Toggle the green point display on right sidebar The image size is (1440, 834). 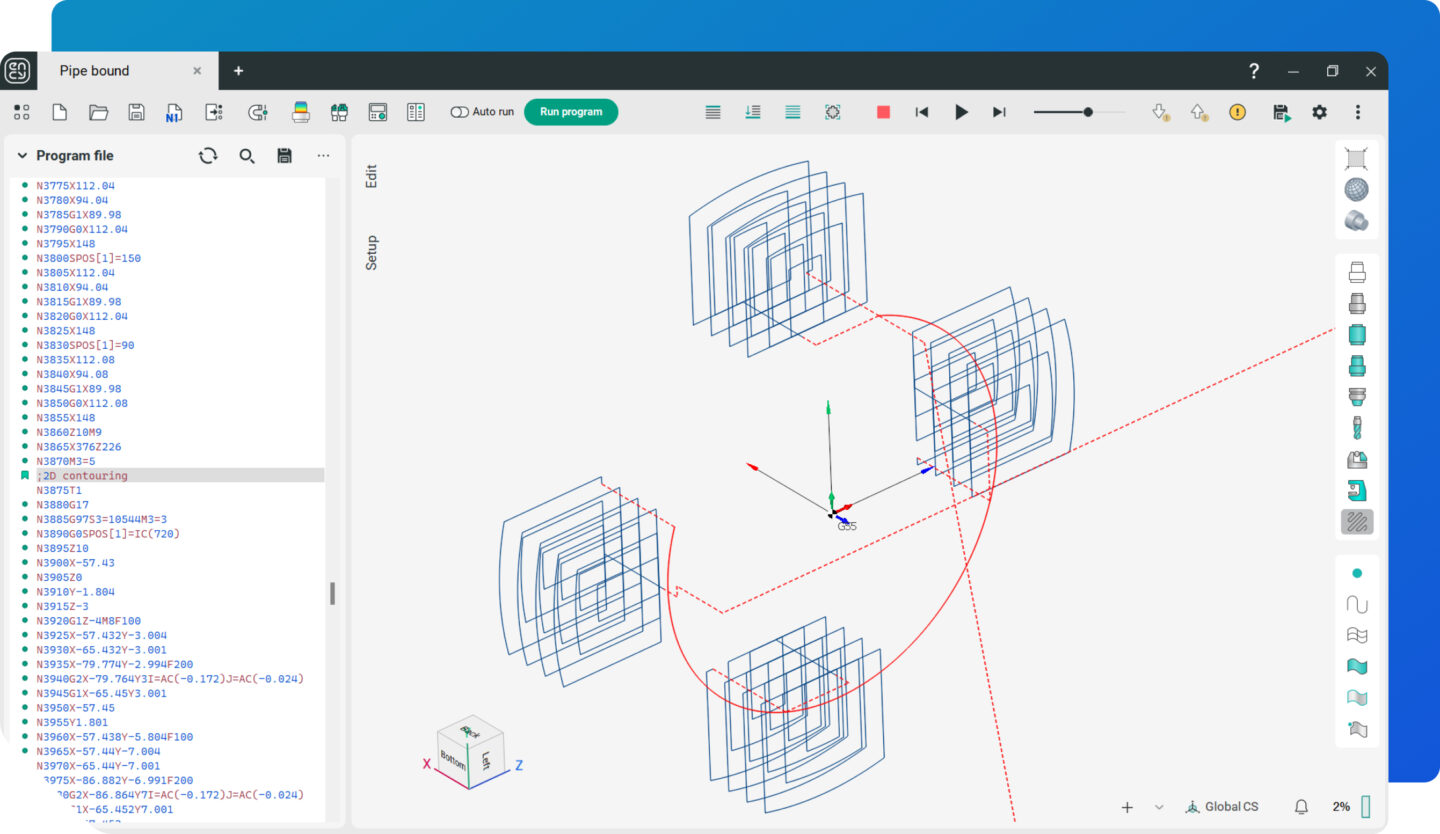(x=1356, y=572)
